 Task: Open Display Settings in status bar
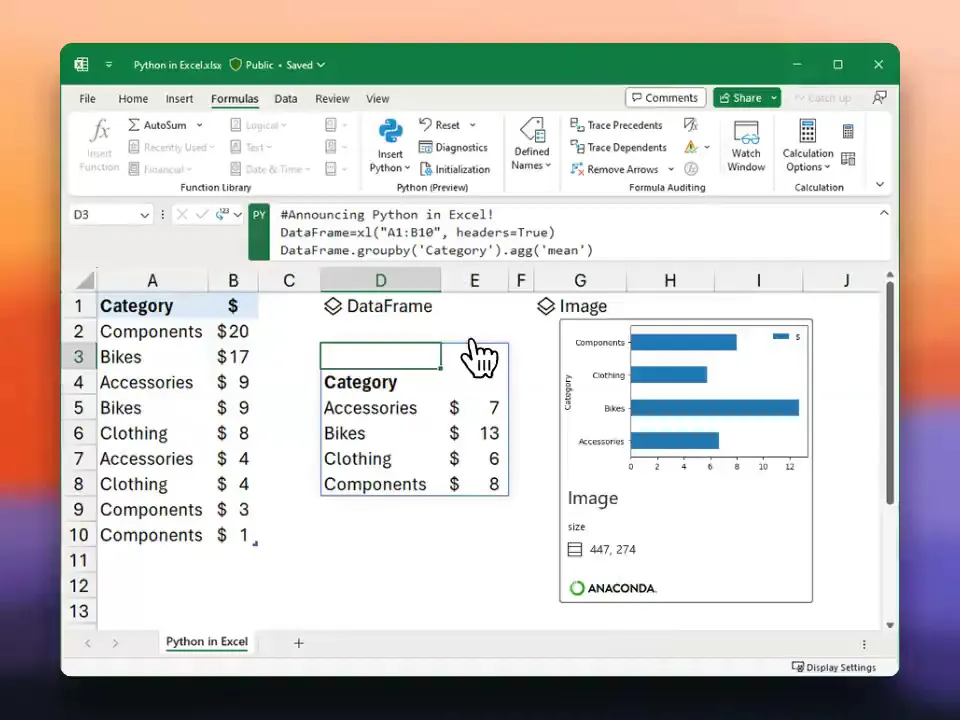[x=833, y=667]
